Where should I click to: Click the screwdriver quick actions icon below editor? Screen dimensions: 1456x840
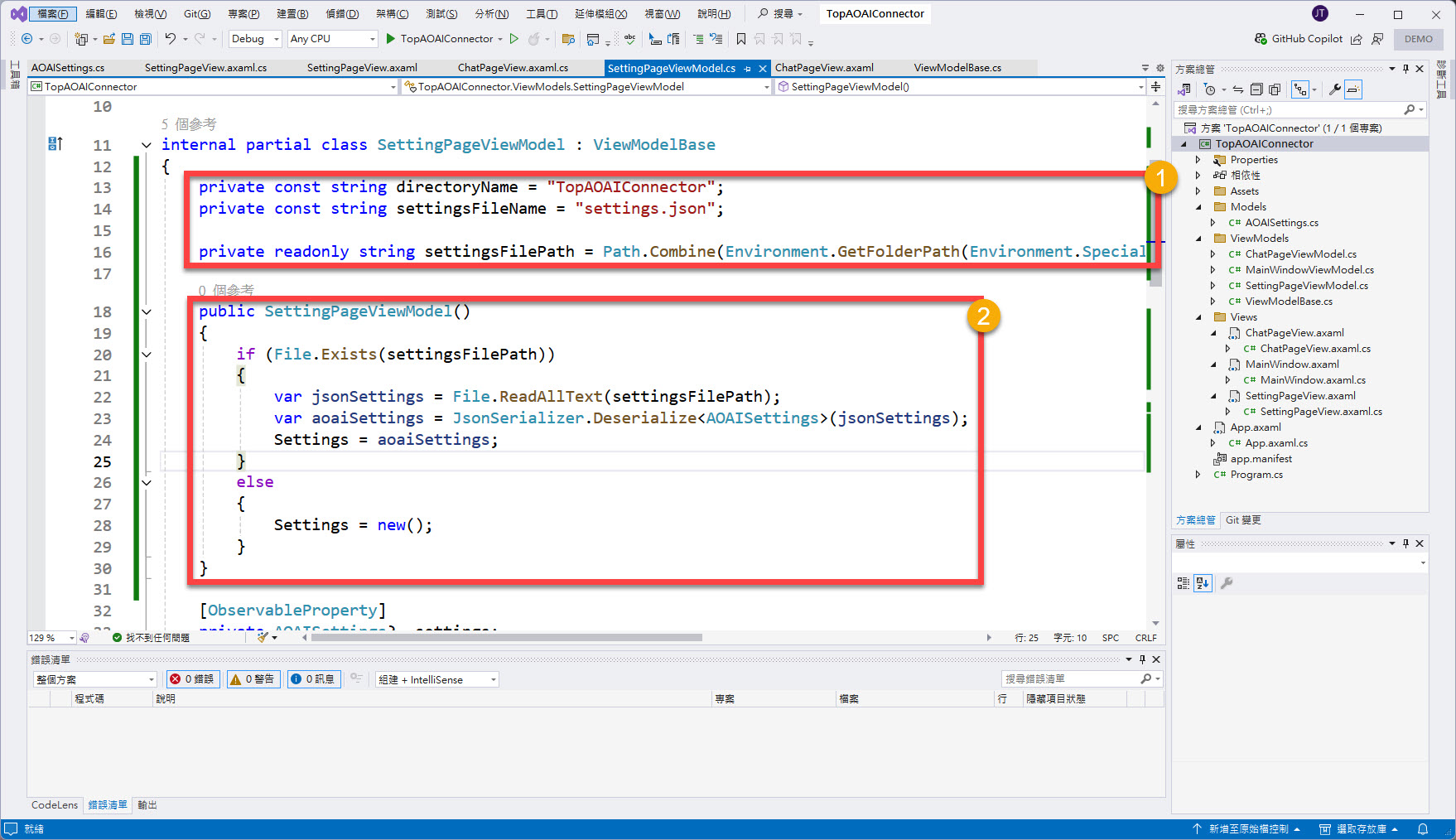pos(263,637)
